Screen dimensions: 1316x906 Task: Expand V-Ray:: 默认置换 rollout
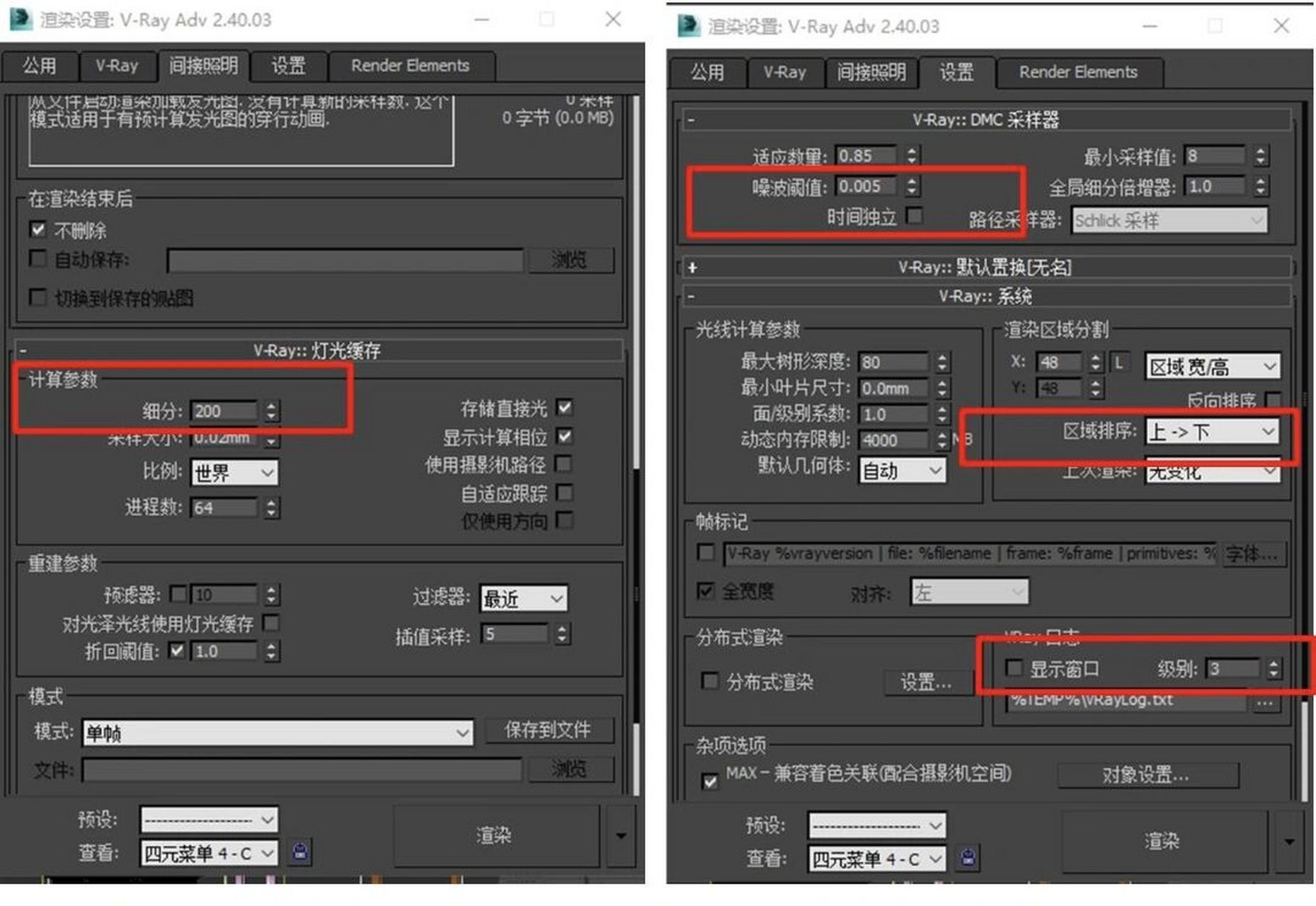click(985, 267)
